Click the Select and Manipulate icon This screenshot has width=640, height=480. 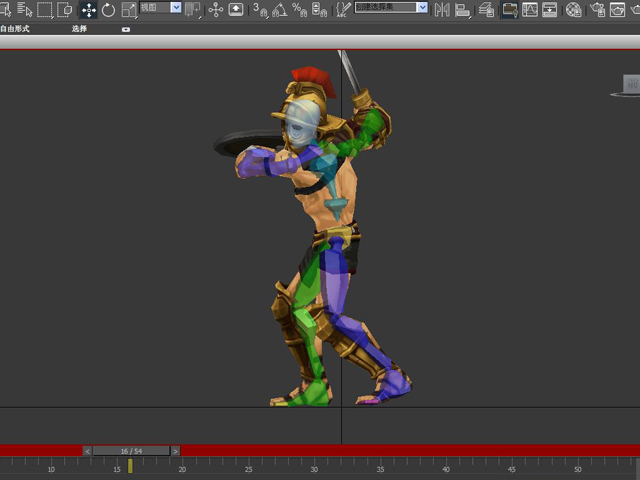(x=216, y=9)
